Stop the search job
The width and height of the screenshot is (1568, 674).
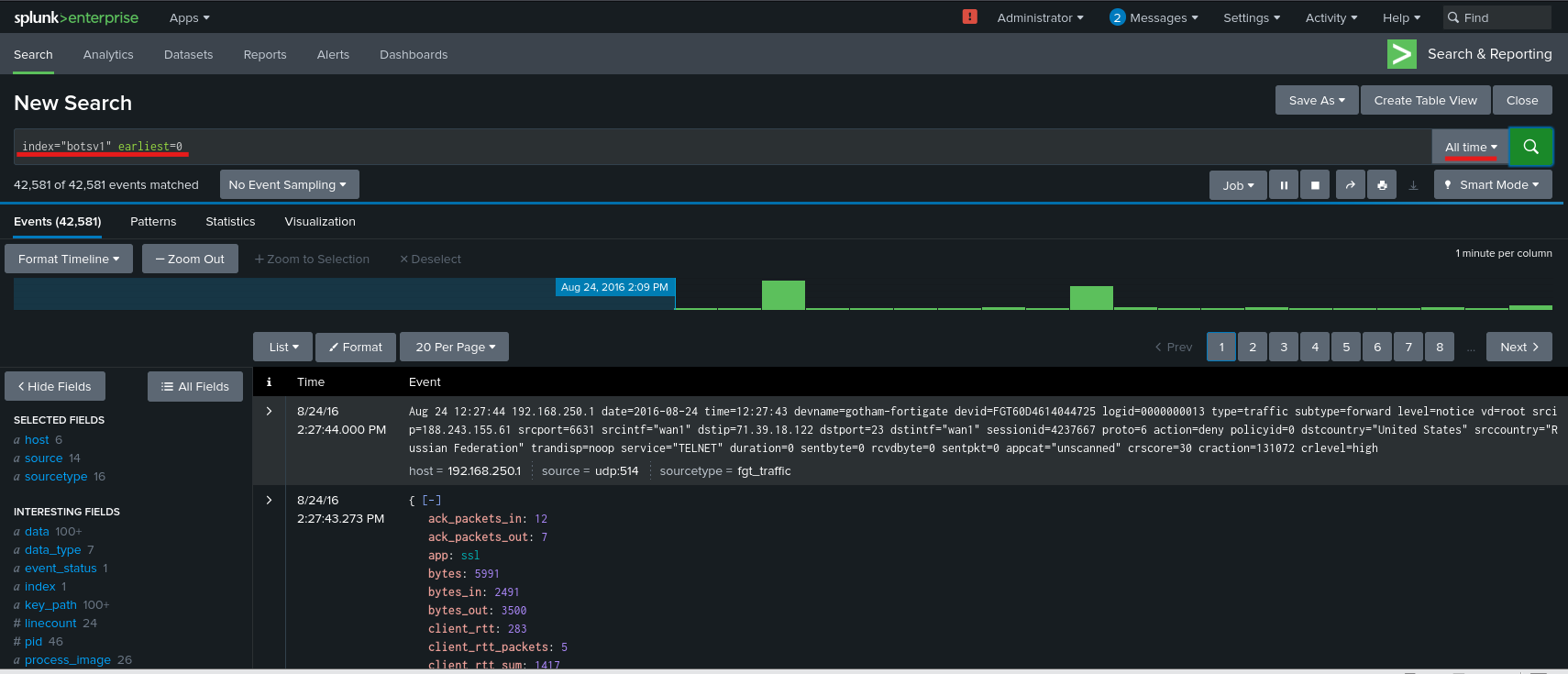(1315, 185)
